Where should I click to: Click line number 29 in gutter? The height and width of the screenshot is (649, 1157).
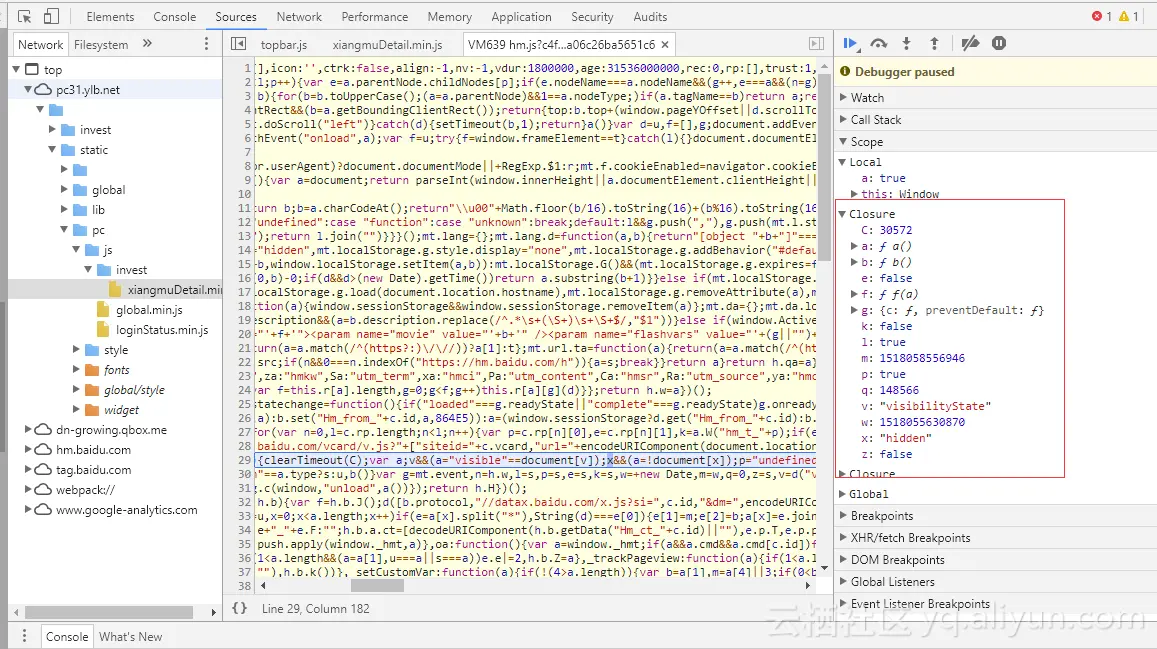tap(244, 460)
